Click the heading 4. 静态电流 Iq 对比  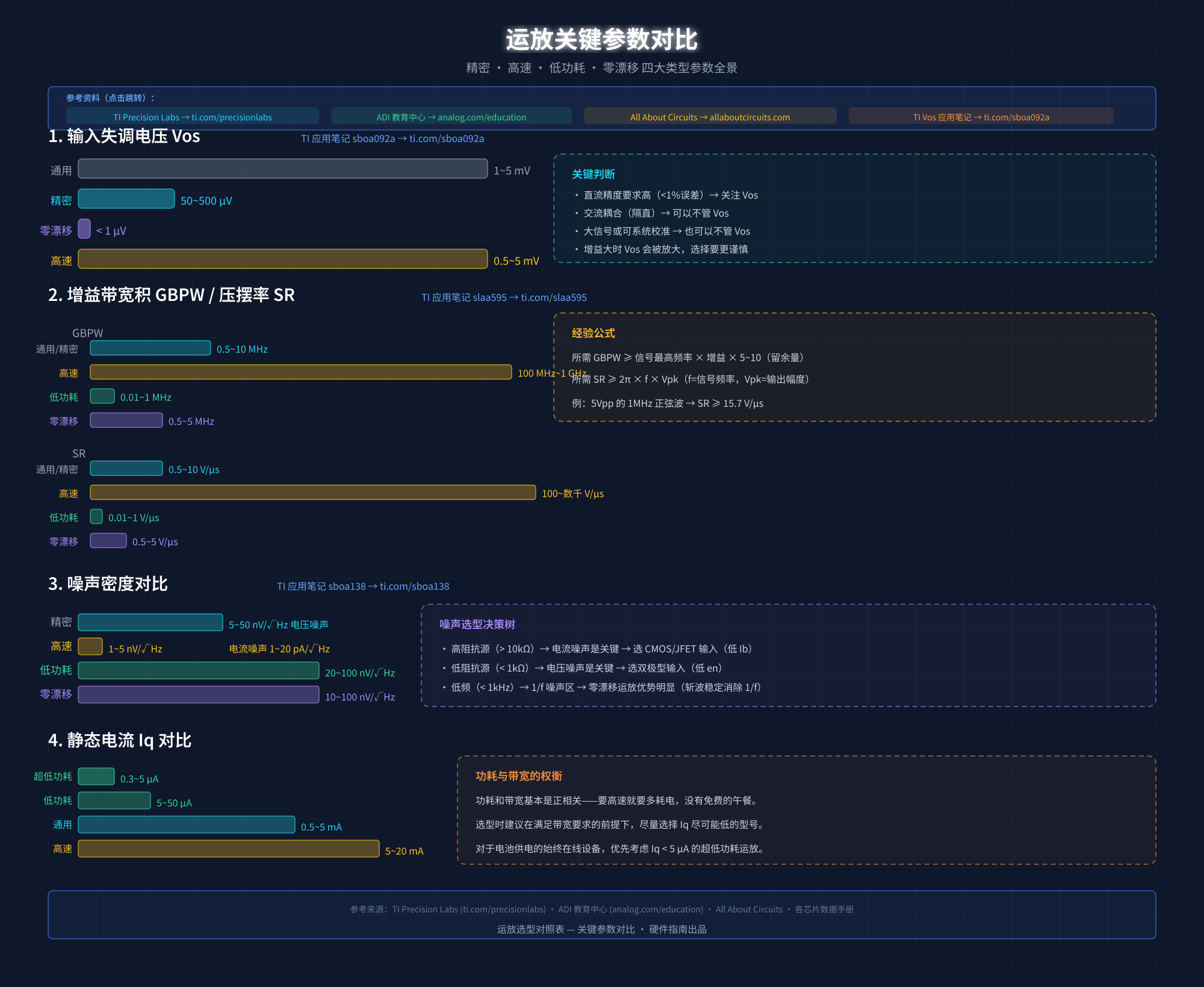120,740
